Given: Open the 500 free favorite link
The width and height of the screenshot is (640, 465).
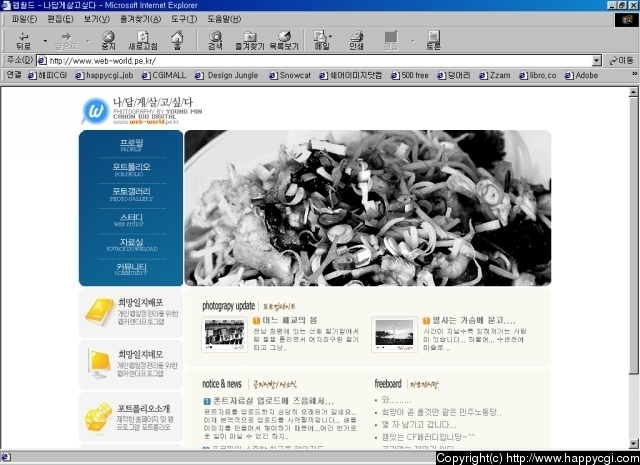Looking at the screenshot, I should pos(410,75).
